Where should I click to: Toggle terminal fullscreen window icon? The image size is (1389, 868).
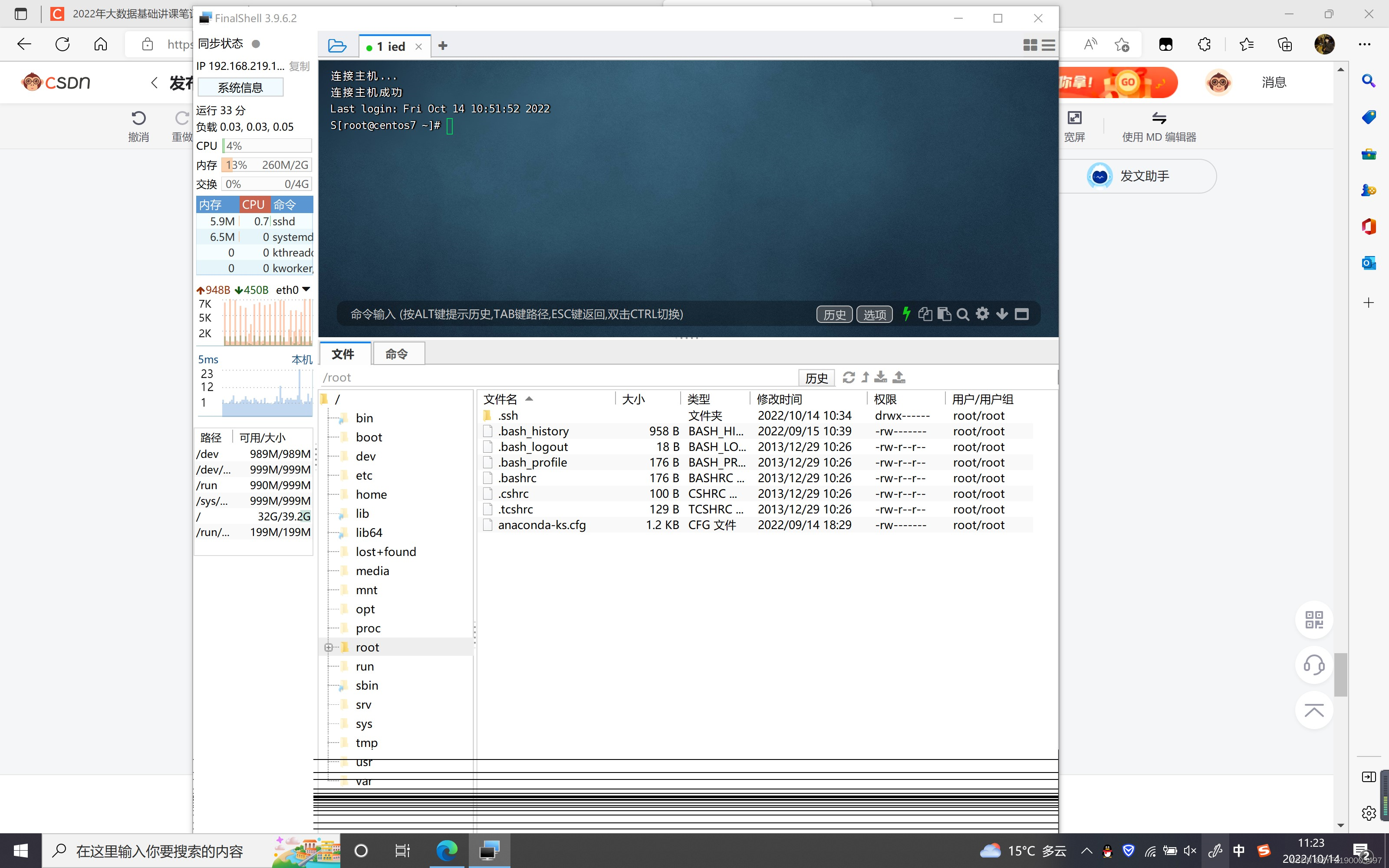tap(1022, 314)
